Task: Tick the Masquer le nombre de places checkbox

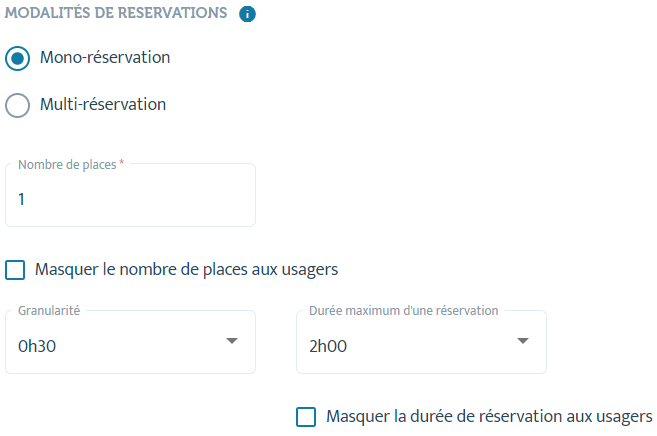Action: [15, 270]
